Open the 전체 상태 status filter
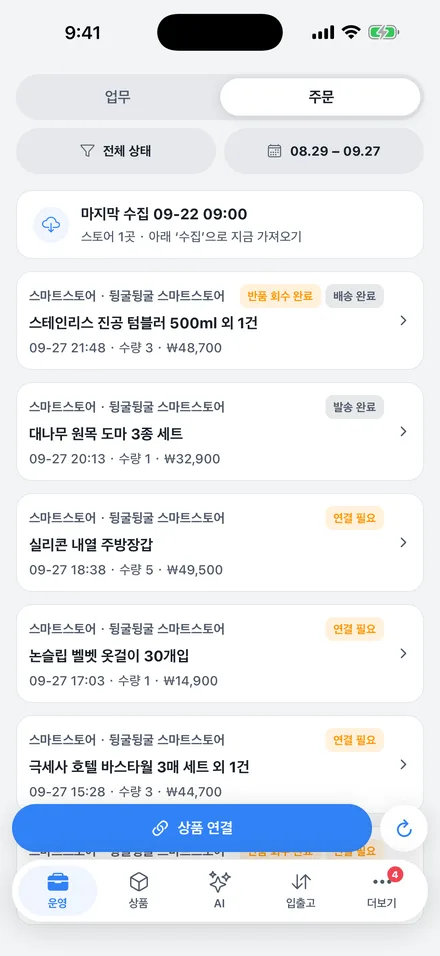This screenshot has width=440, height=956. tap(116, 151)
